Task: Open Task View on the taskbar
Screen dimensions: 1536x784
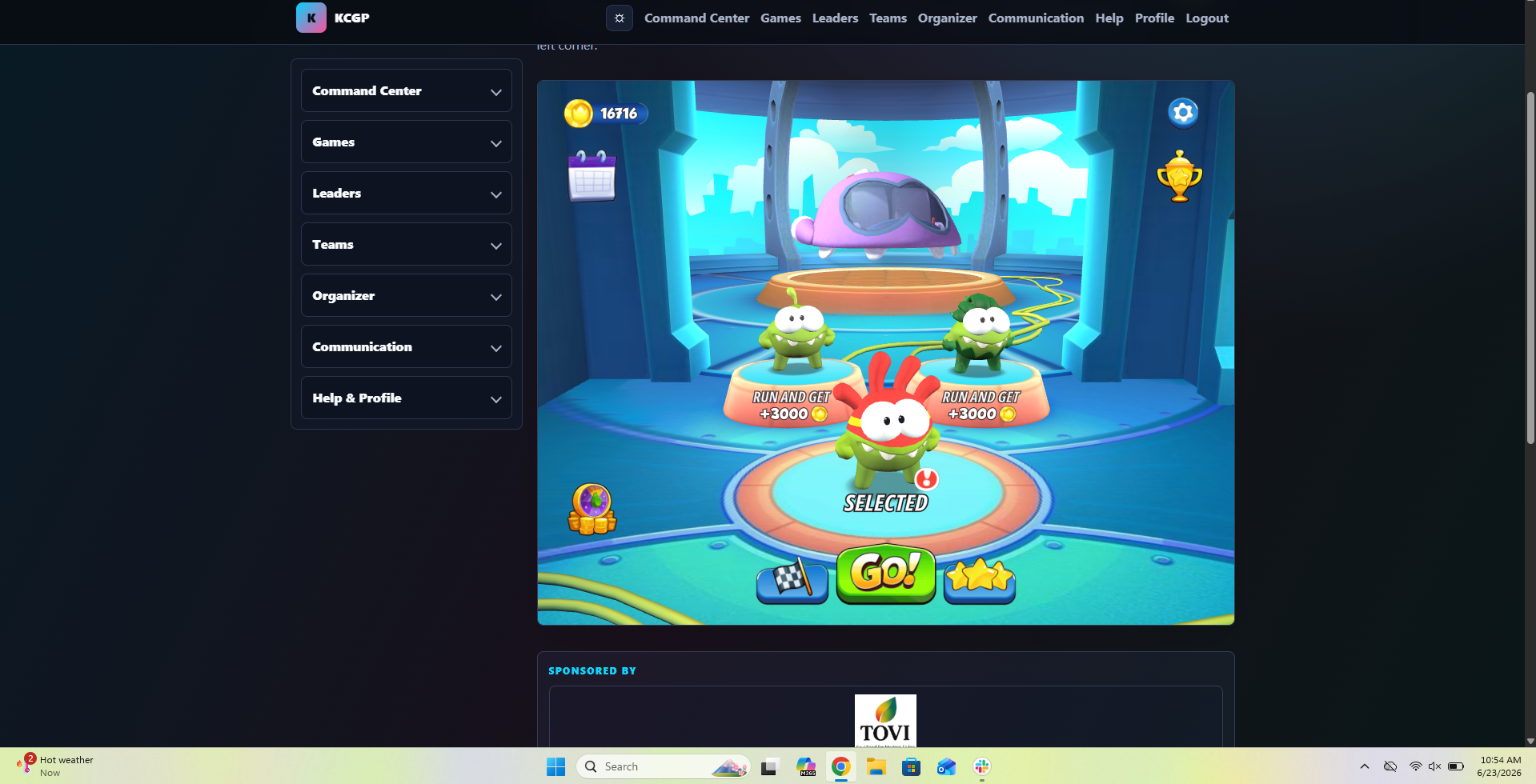Action: tap(770, 766)
